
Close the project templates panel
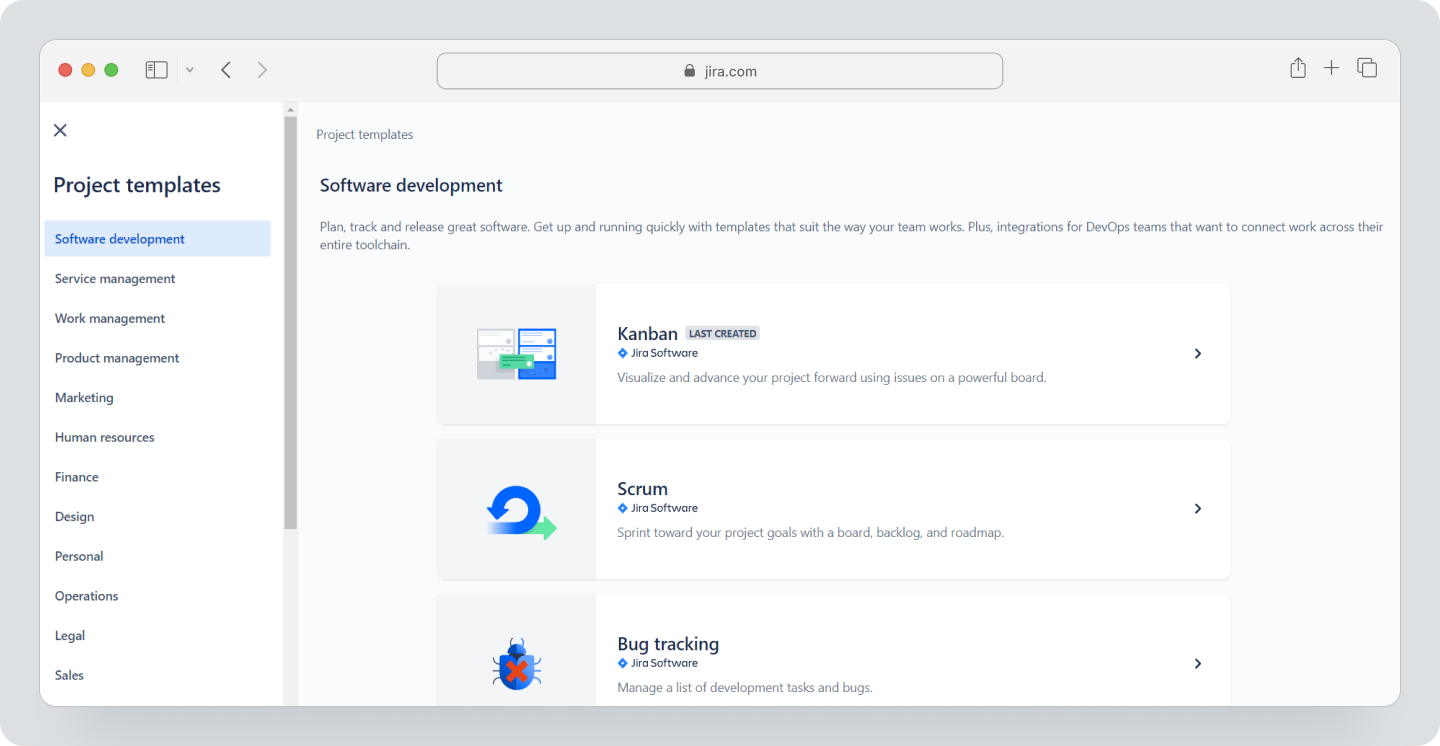point(60,130)
